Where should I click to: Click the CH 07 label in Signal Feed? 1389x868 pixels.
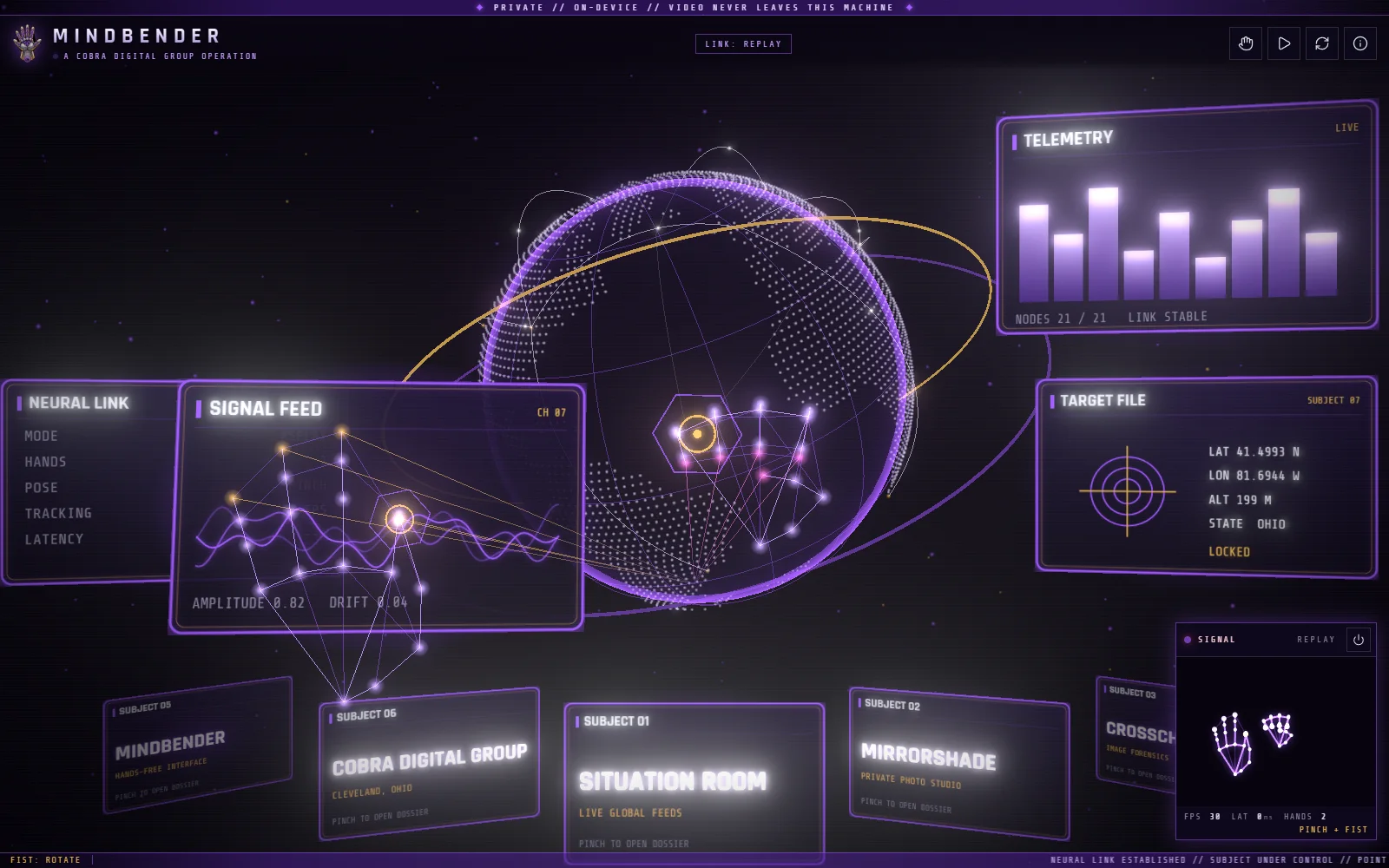click(x=551, y=412)
